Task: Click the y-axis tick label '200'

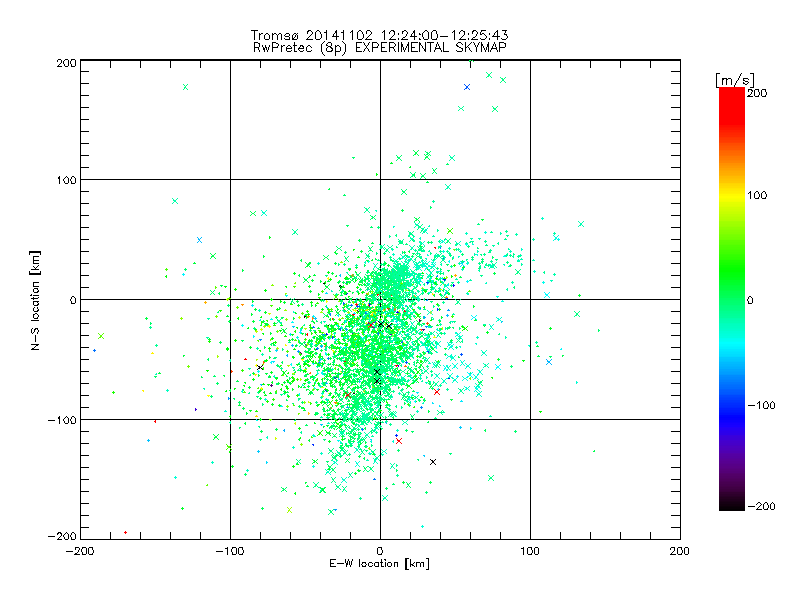Action: [66, 63]
